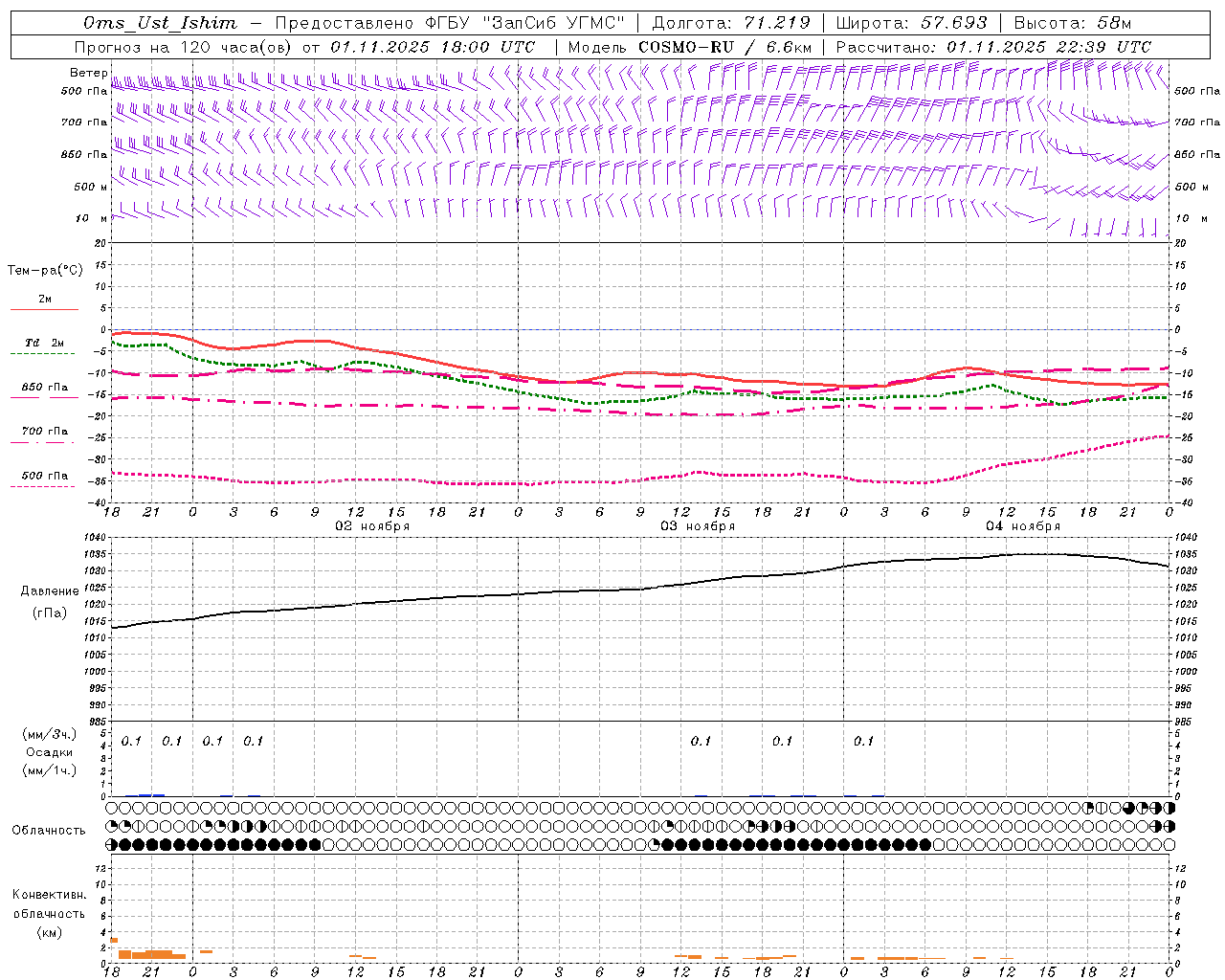
Task: Click the 03 ноября date label
Action: click(x=698, y=526)
